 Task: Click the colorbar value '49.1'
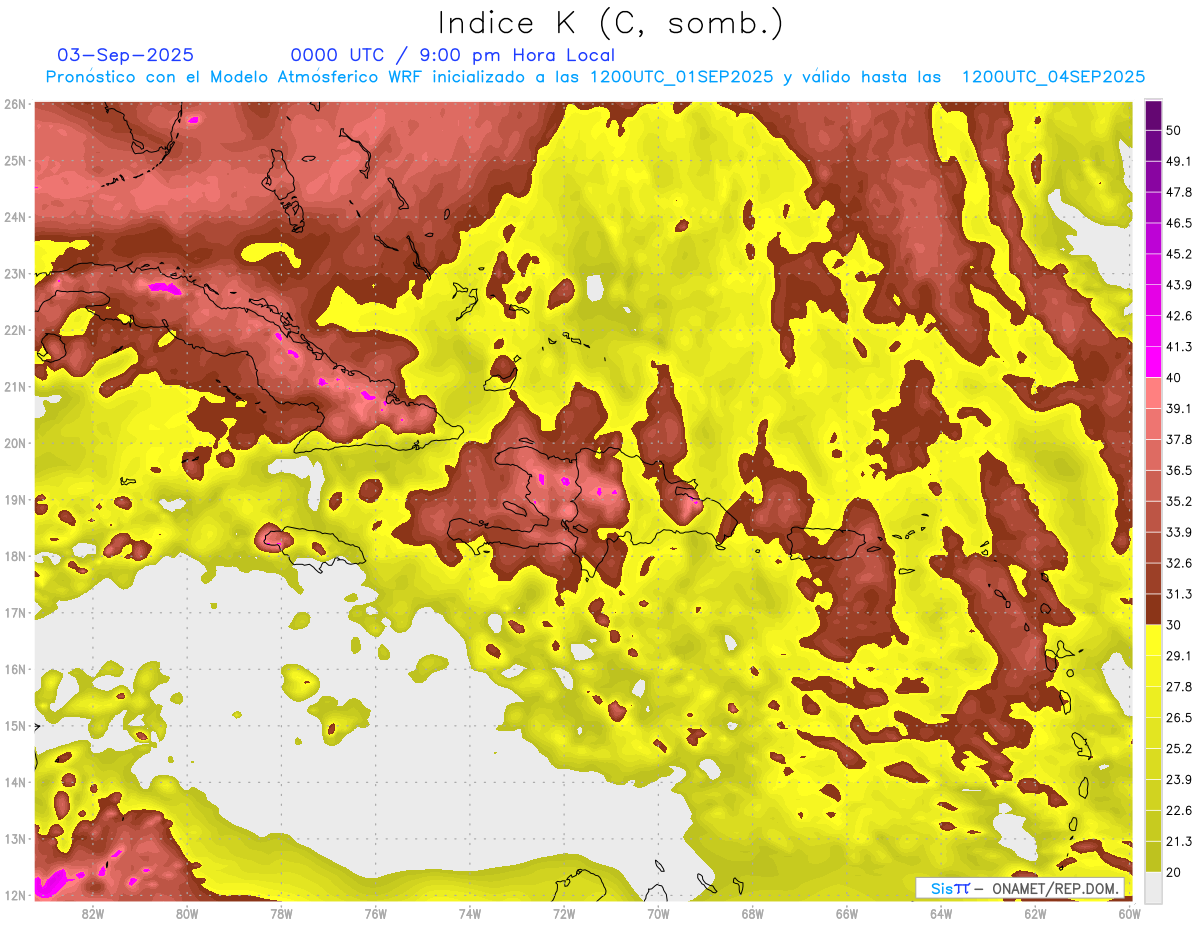1178,161
